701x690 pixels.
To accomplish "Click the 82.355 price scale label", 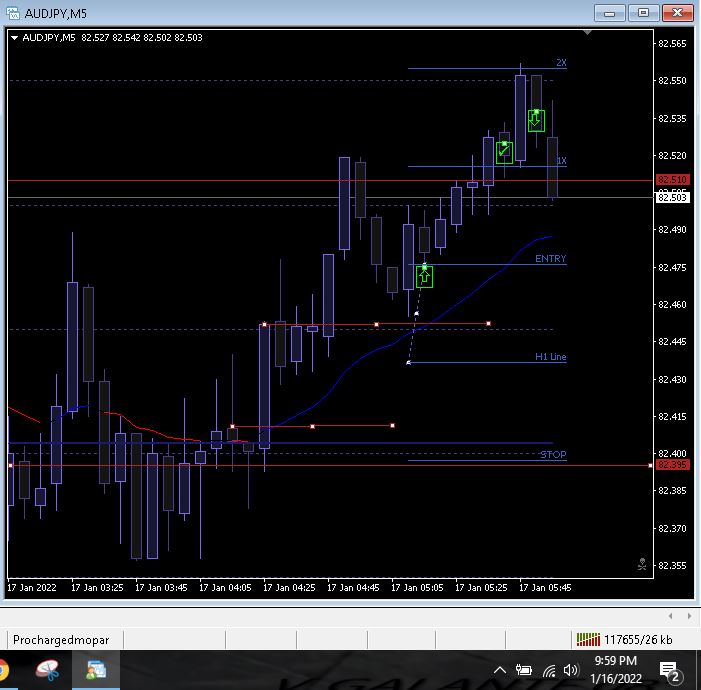I will point(672,566).
